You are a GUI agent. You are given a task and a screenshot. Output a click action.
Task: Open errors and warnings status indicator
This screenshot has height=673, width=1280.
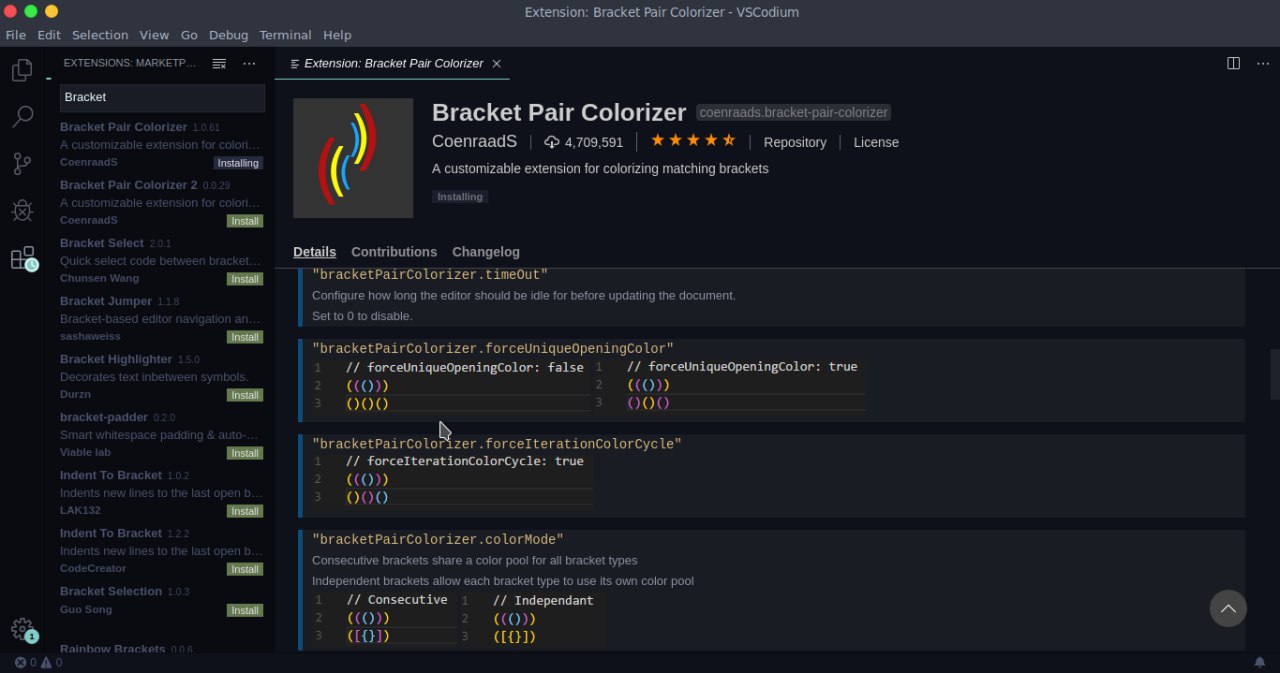(x=38, y=662)
